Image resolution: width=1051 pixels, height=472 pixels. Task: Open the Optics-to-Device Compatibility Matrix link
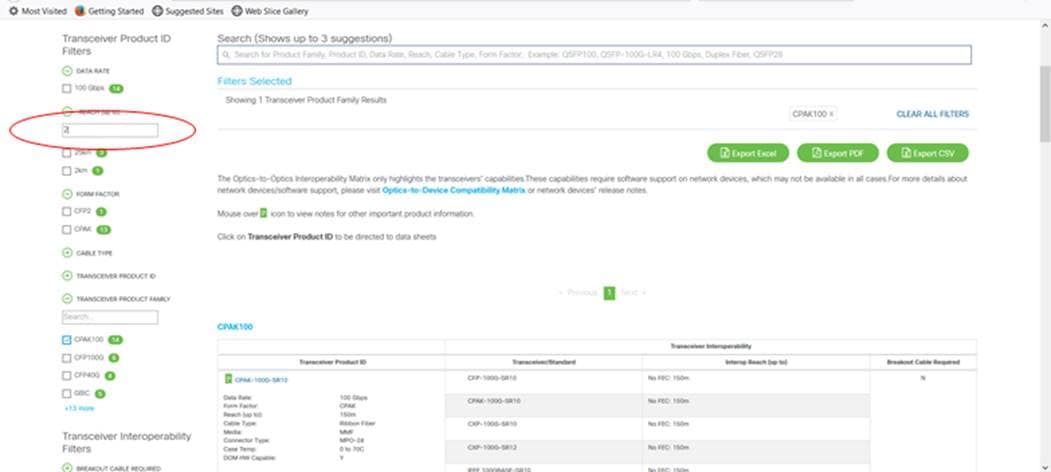[454, 190]
